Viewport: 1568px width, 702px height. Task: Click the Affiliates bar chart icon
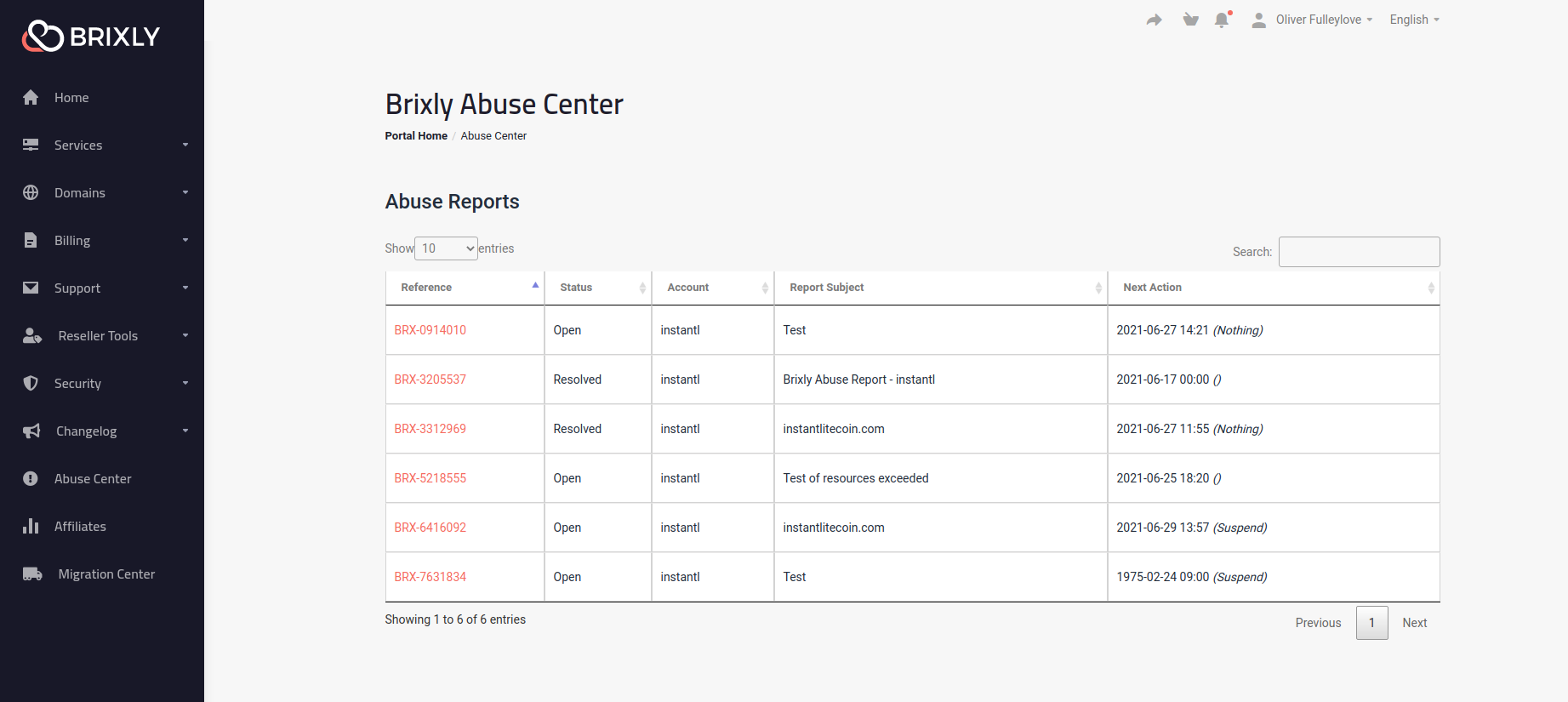pyautogui.click(x=31, y=526)
